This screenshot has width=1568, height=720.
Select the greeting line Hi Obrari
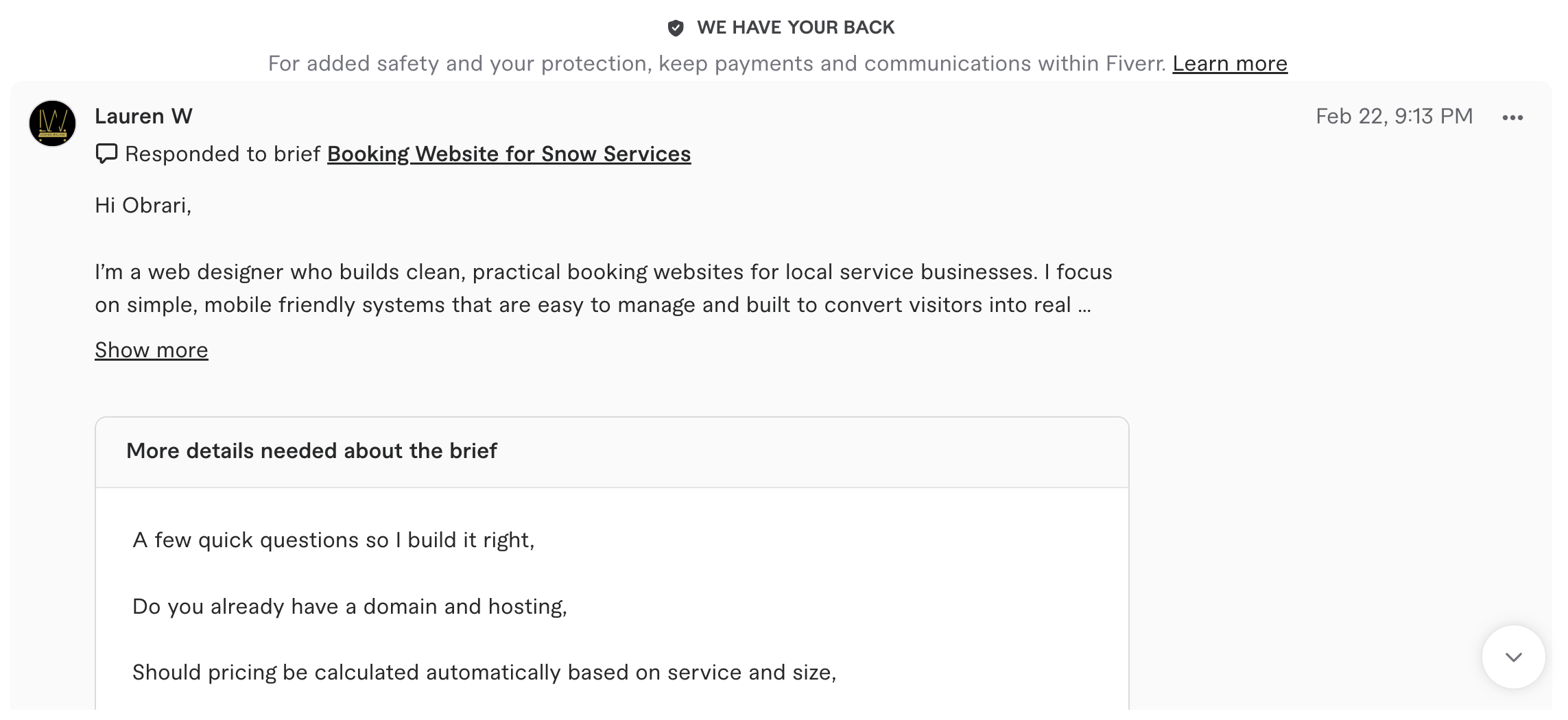tap(144, 204)
